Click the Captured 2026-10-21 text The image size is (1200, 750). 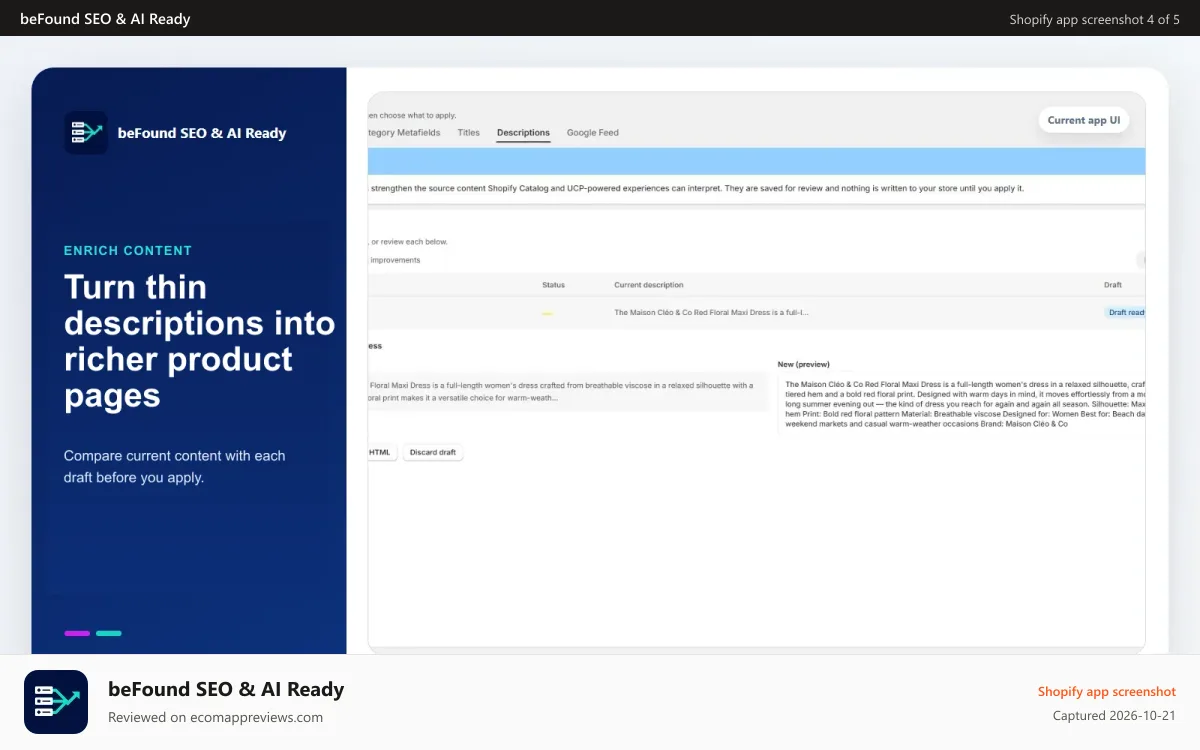point(1115,716)
